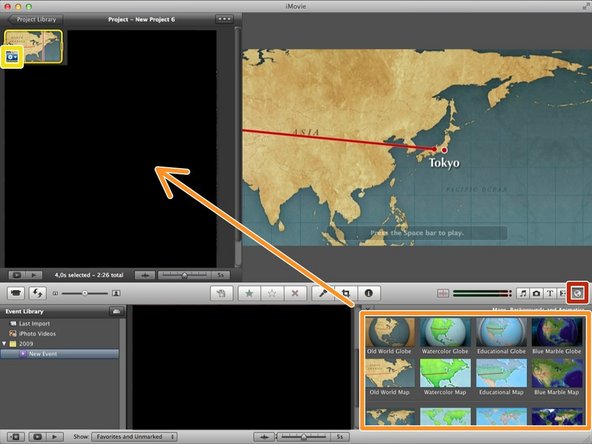
Task: Play selected events from beginning
Action: pyautogui.click(x=54, y=437)
